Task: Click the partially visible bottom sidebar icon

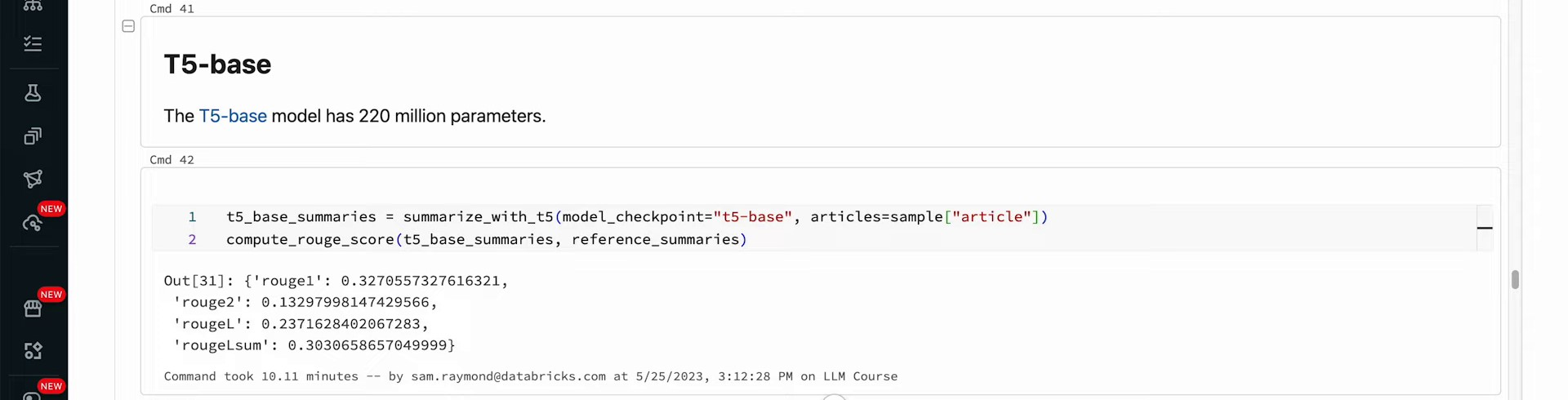Action: [33, 395]
